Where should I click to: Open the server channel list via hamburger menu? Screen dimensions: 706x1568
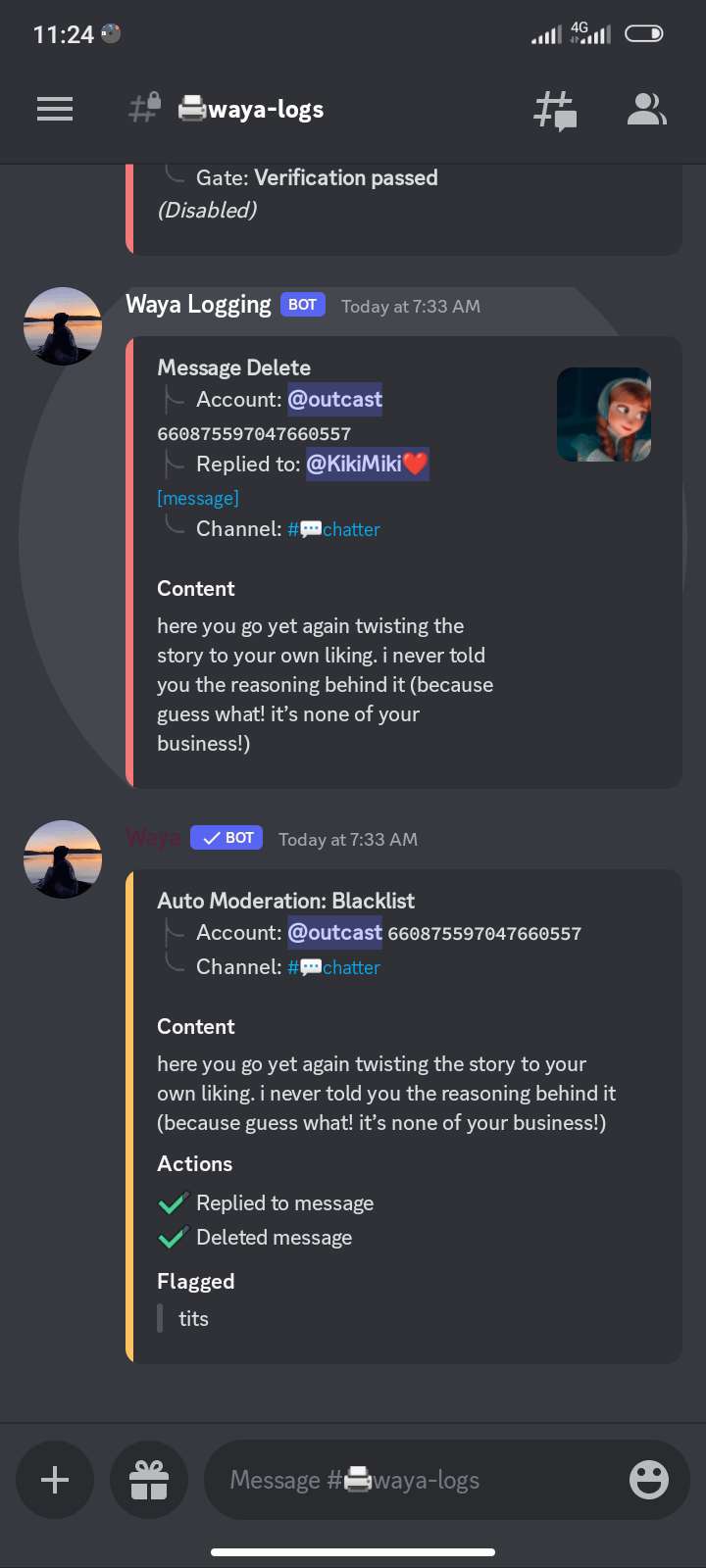click(55, 109)
